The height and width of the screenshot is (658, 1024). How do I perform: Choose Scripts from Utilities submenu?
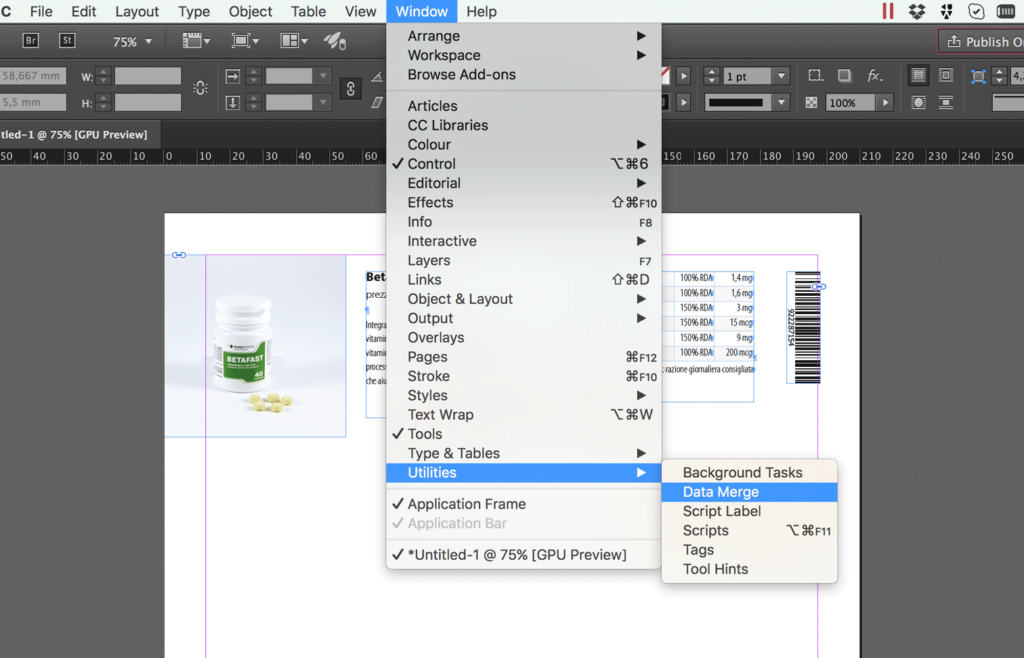tap(749, 531)
